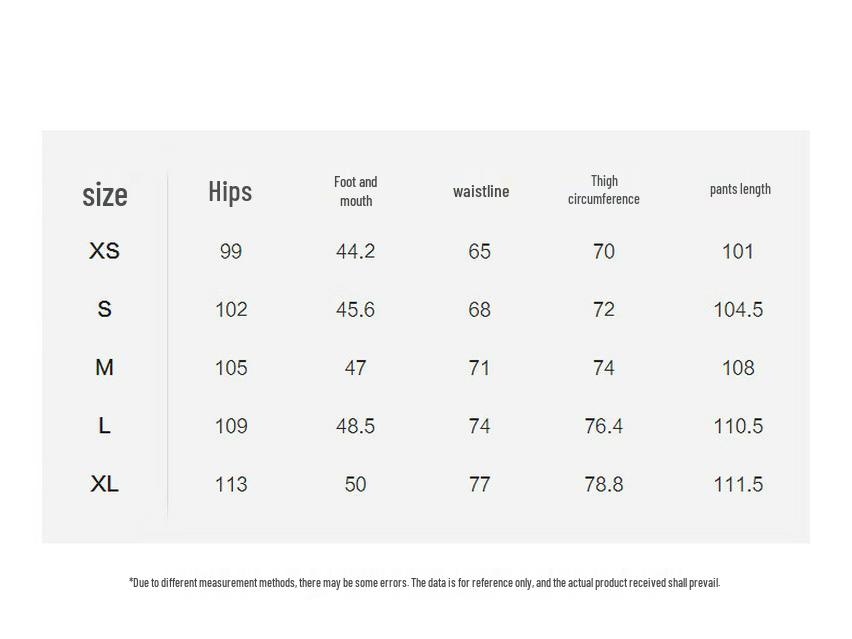Select the pants length value 104.5
This screenshot has width=852, height=639.
738,310
